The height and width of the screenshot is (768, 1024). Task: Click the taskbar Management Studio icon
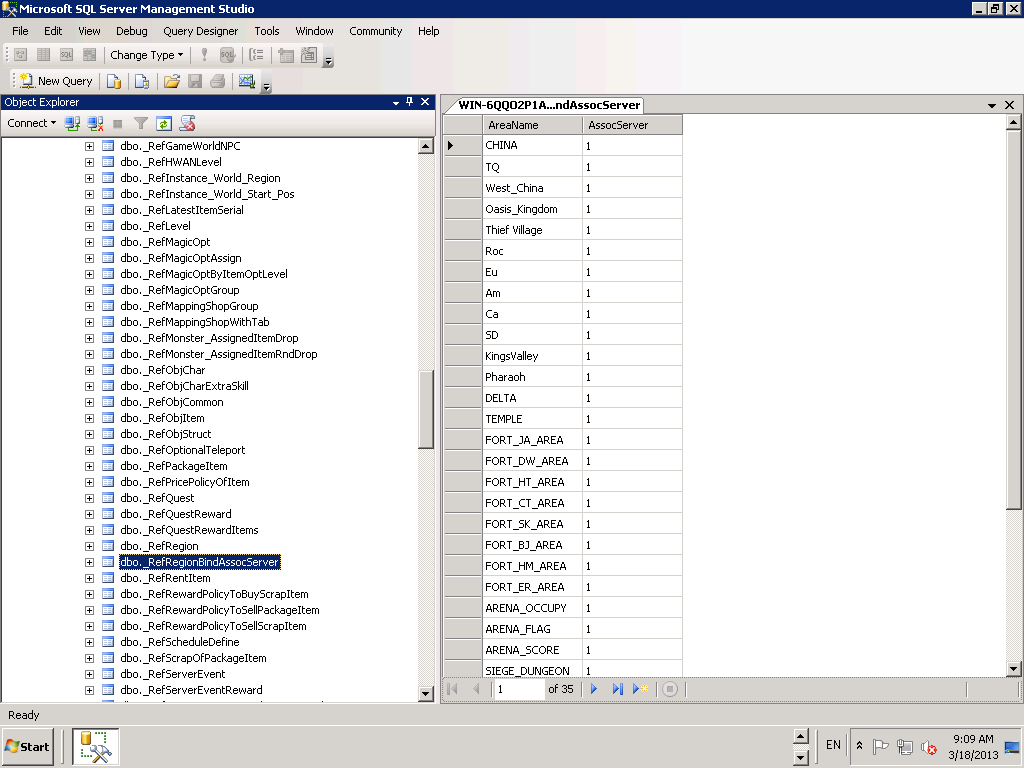tap(95, 746)
